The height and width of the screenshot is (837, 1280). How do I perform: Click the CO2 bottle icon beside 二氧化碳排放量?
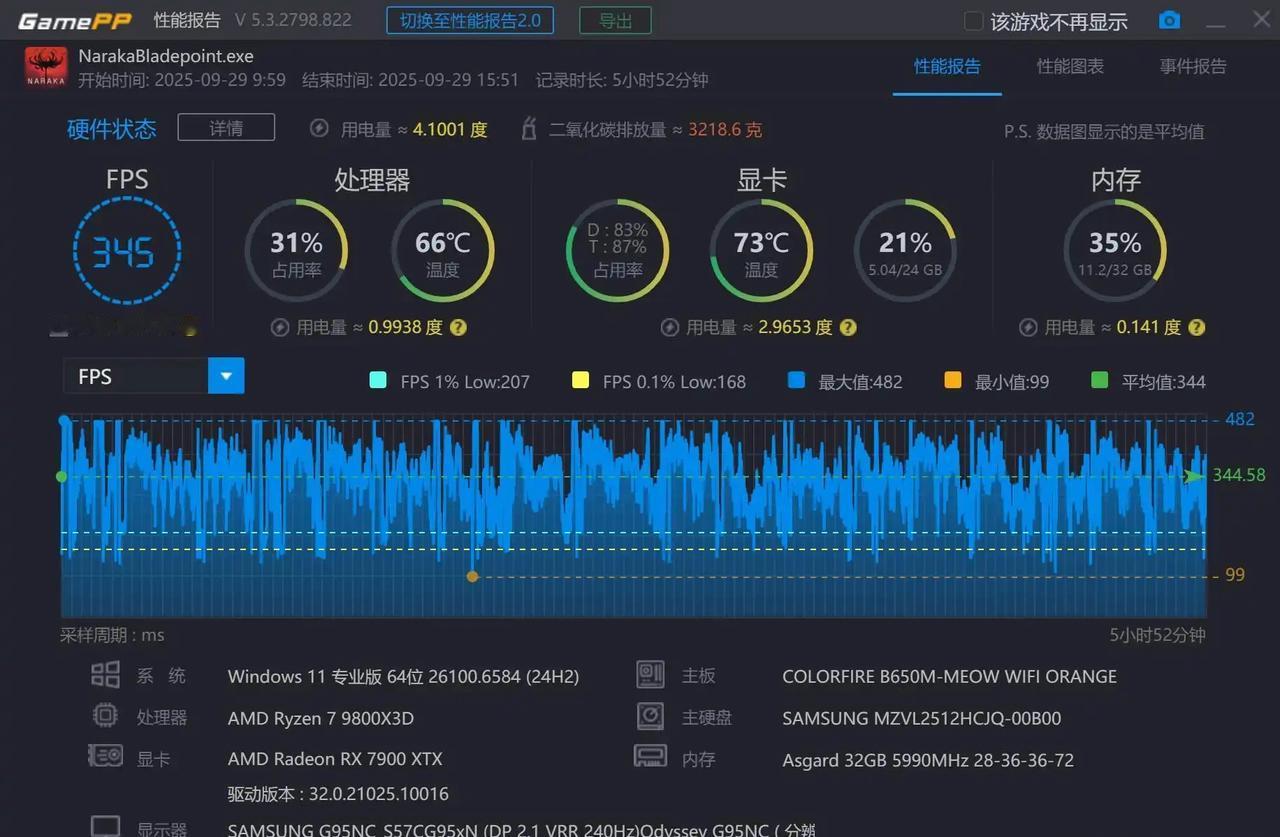pyautogui.click(x=530, y=128)
